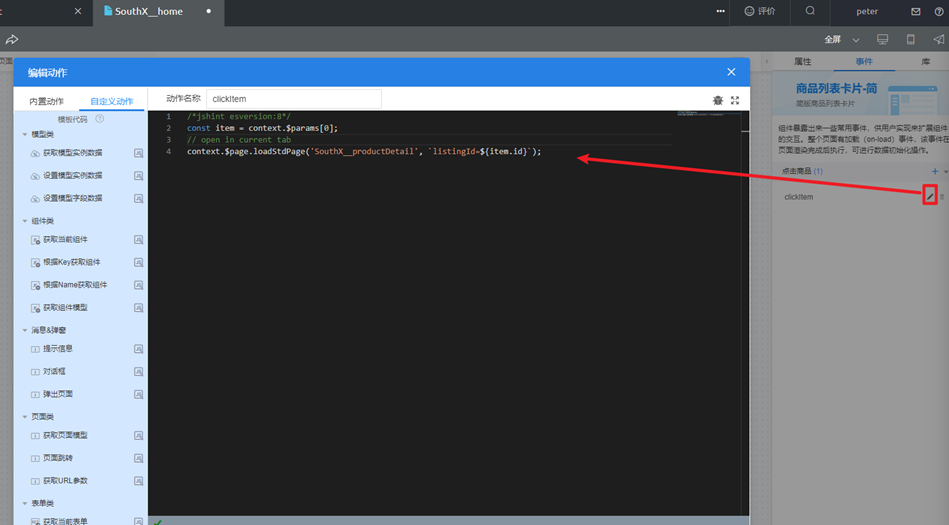Open the mail notifications icon
The width and height of the screenshot is (949, 525).
click(x=916, y=11)
